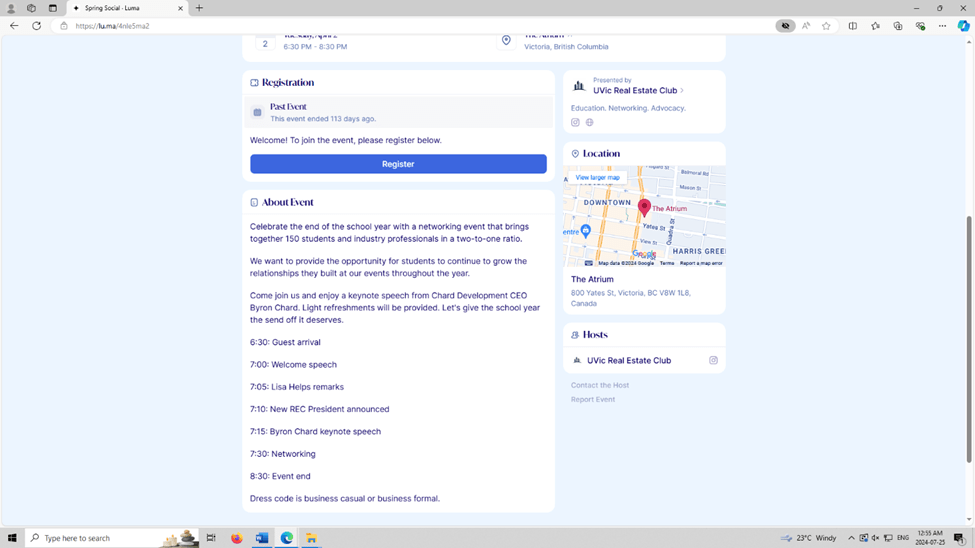
Task: Click the Contact the Host link
Action: (x=600, y=385)
